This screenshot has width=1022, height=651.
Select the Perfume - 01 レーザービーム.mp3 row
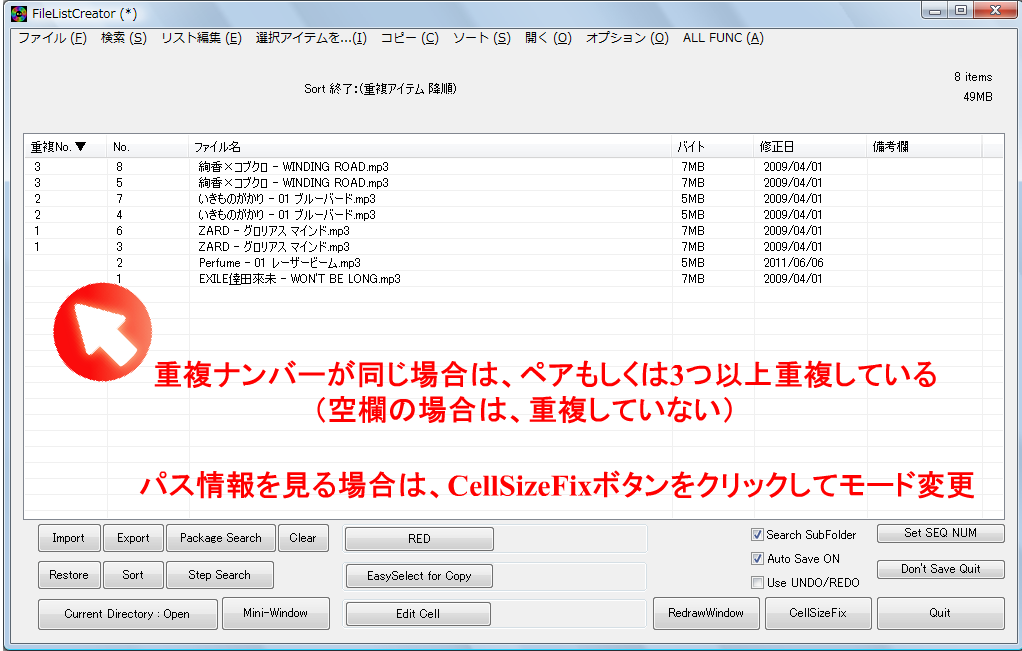[x=300, y=262]
